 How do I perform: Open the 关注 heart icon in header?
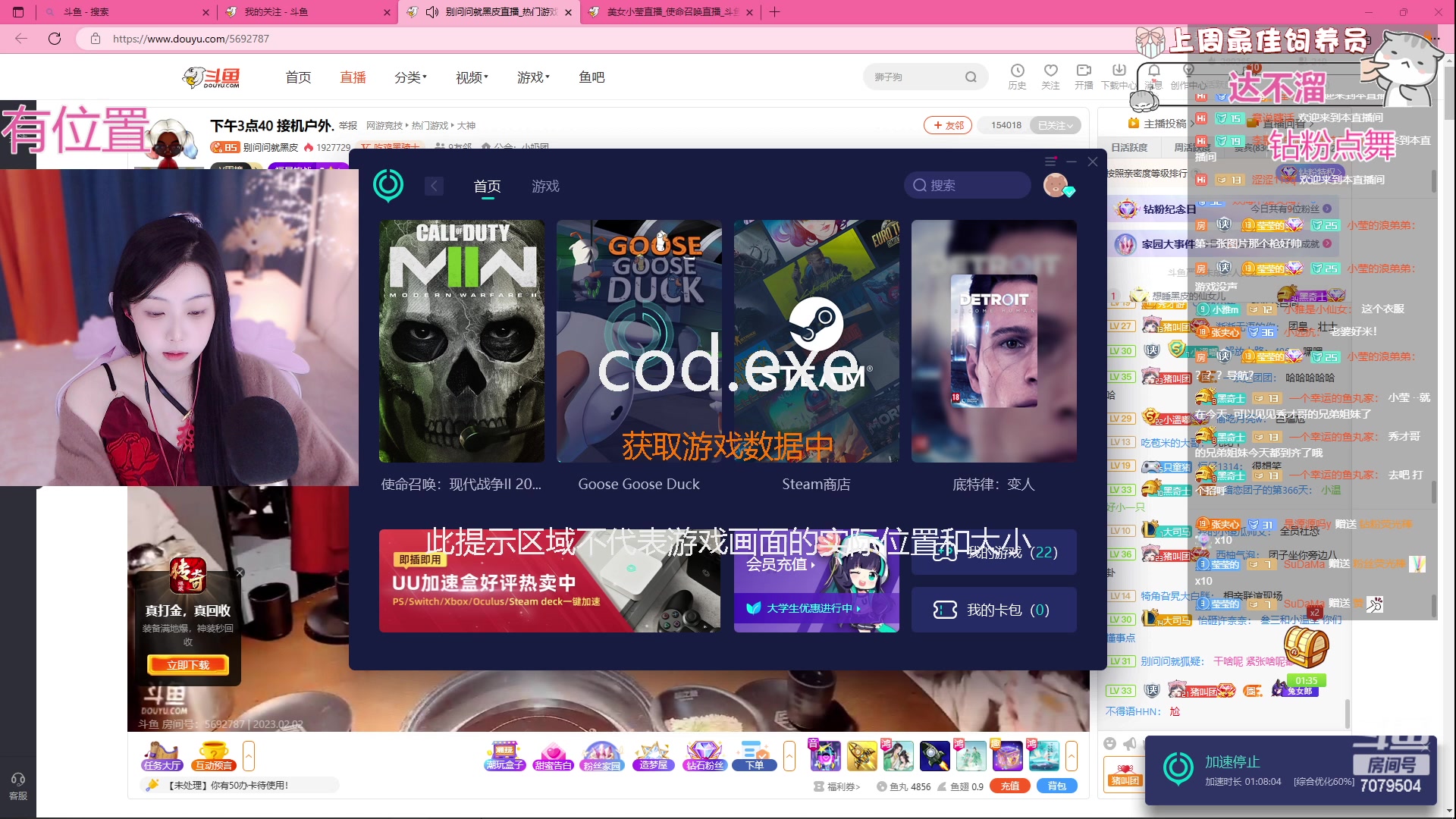coord(1050,76)
